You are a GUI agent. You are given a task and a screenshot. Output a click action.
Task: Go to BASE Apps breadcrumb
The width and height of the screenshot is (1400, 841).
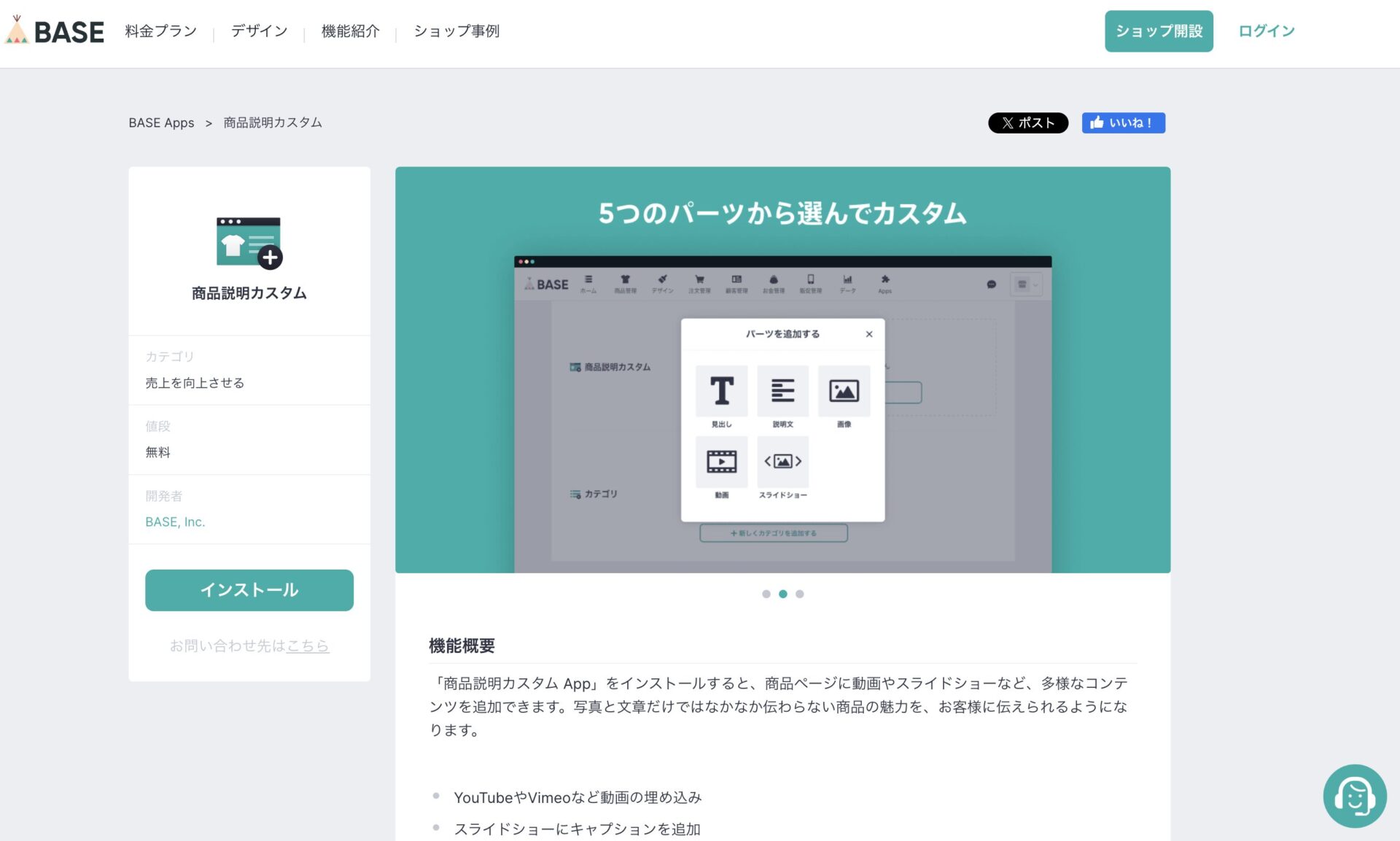[161, 123]
